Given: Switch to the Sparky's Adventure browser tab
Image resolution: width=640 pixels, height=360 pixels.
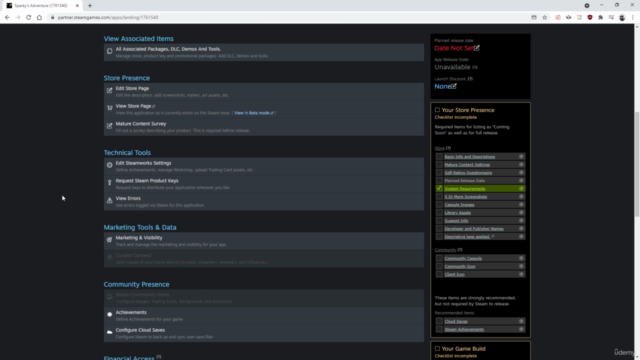Looking at the screenshot, I should tap(41, 6).
